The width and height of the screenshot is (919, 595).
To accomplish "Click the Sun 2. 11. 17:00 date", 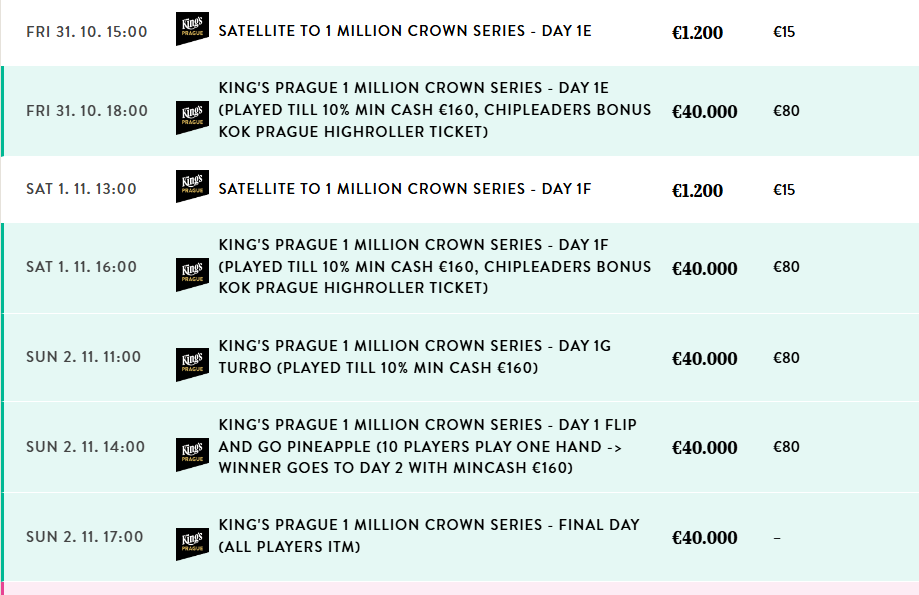I will tap(85, 537).
